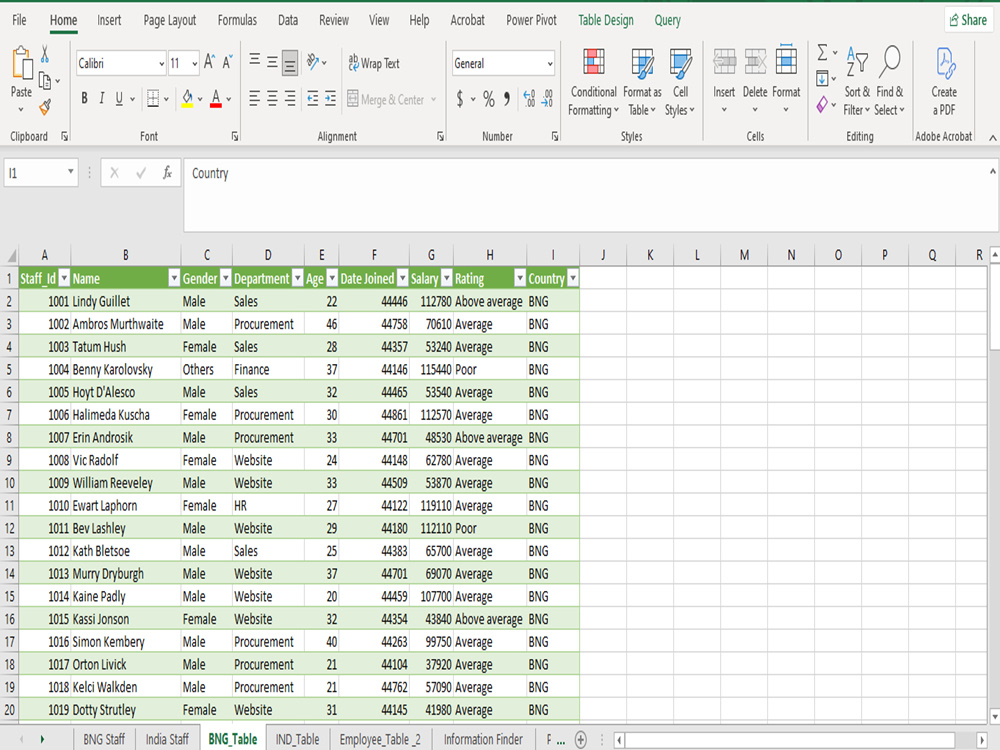
Task: Click the Cut scissors icon
Action: 45,54
